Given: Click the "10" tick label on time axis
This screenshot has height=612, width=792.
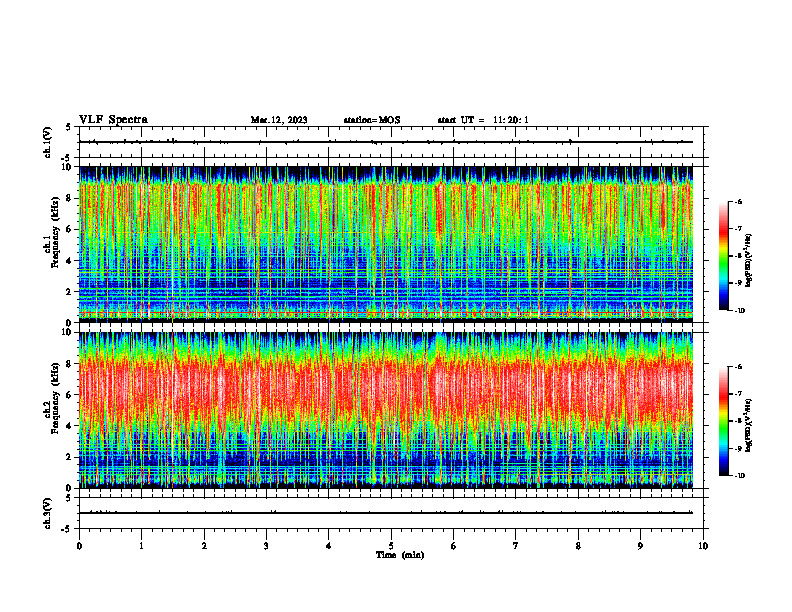Looking at the screenshot, I should pos(703,546).
